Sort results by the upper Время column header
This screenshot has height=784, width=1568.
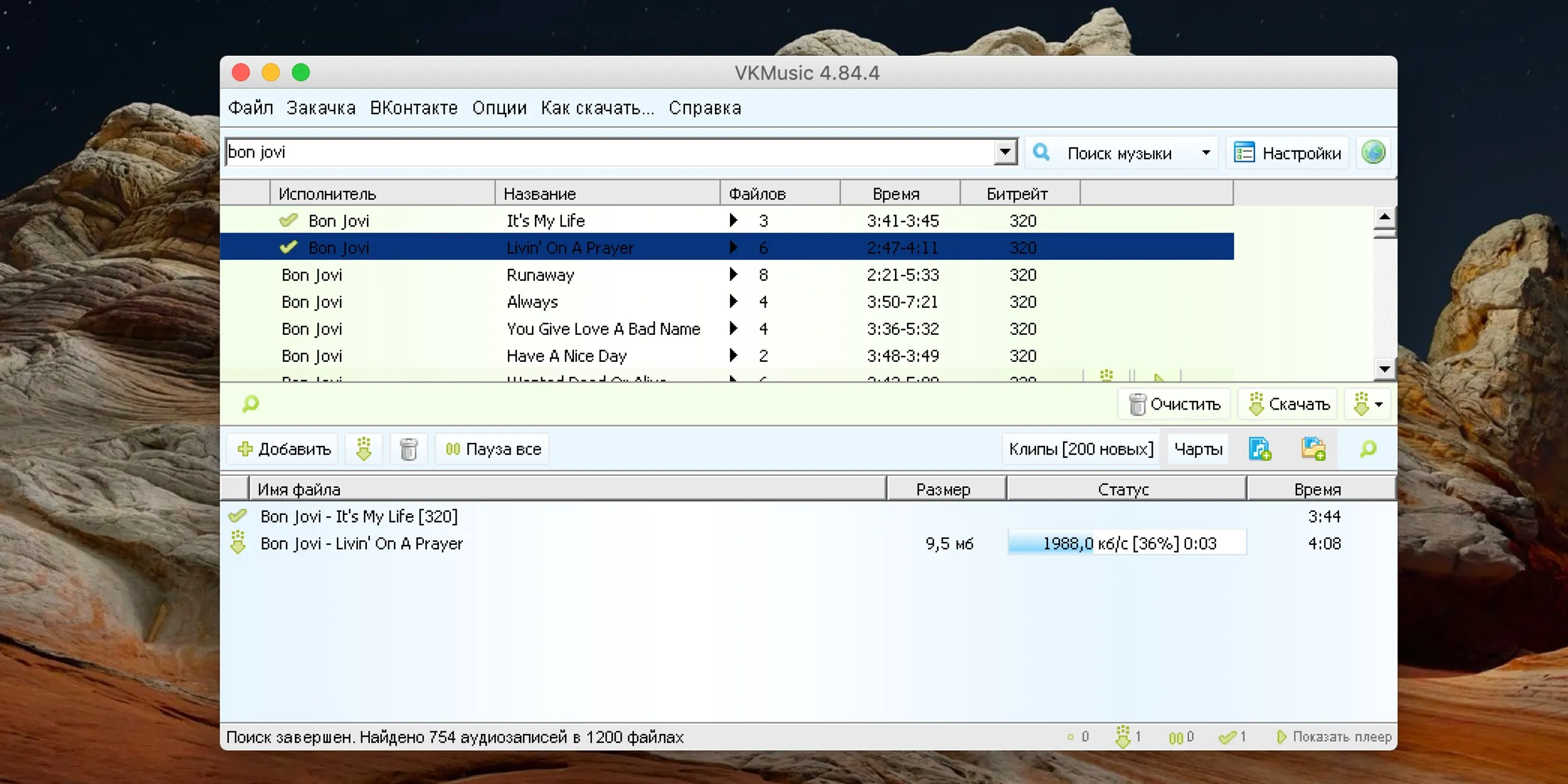(900, 193)
